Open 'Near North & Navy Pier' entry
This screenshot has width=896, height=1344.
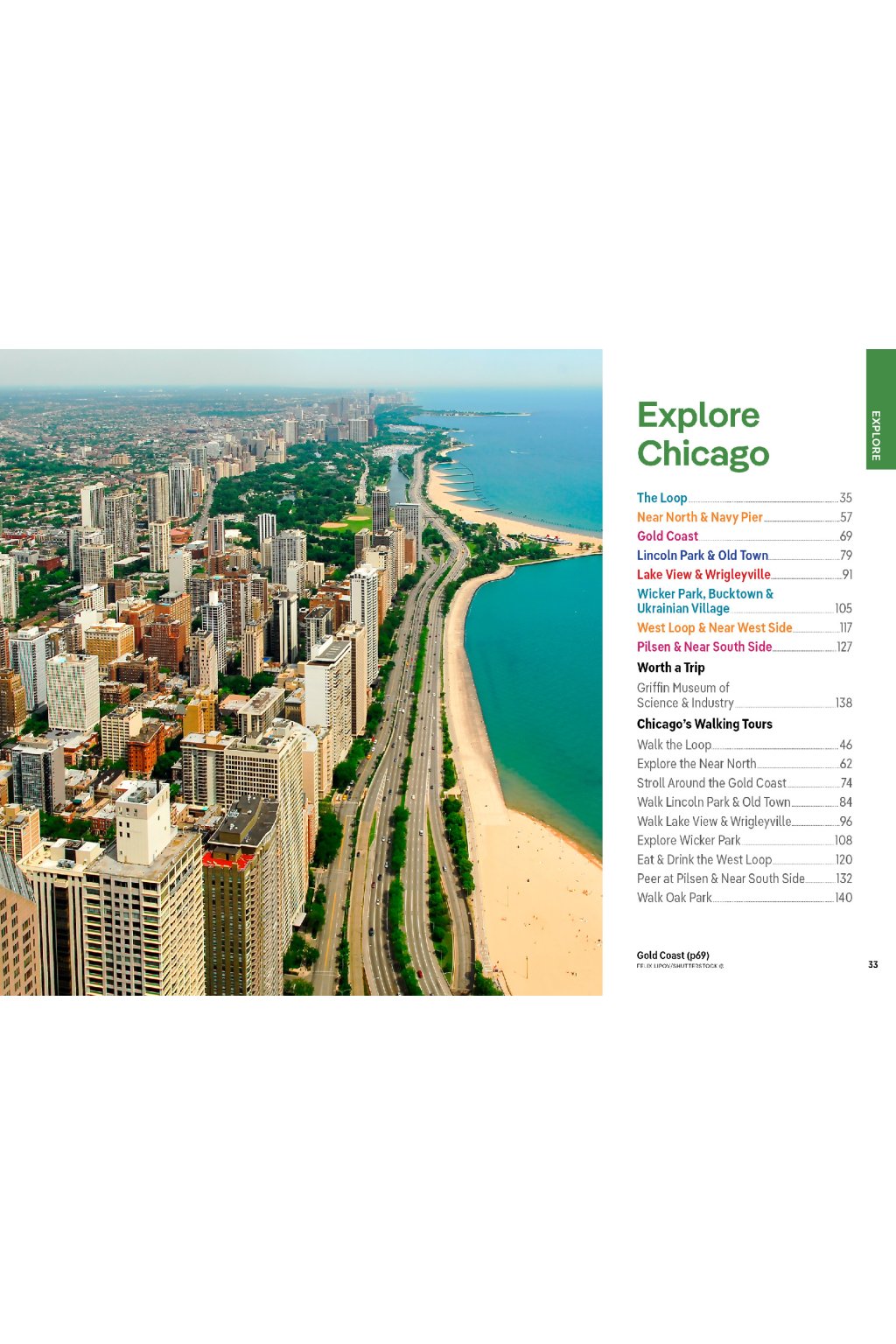pos(744,517)
